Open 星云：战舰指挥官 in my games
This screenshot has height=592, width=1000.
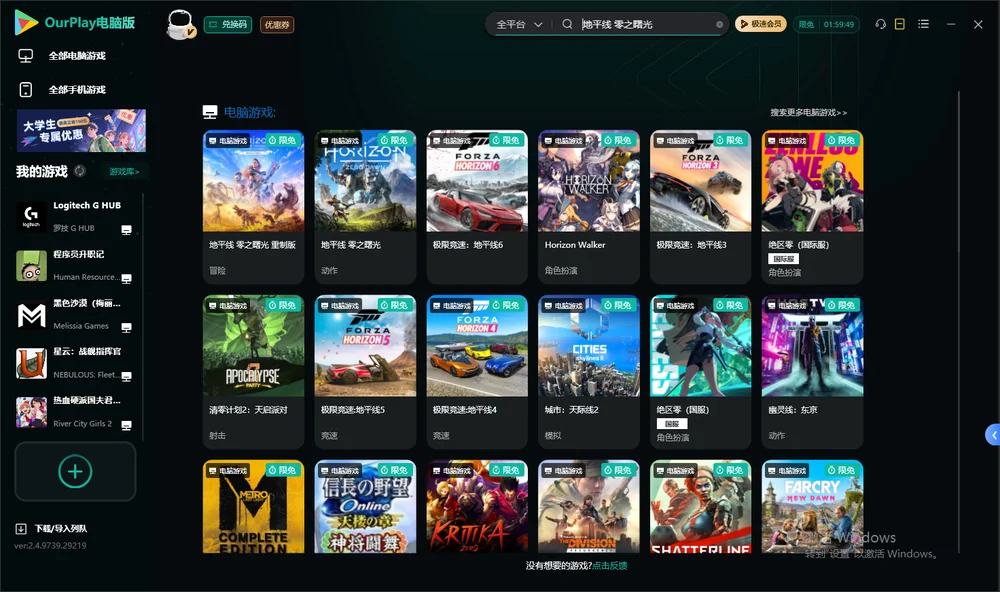pos(75,364)
